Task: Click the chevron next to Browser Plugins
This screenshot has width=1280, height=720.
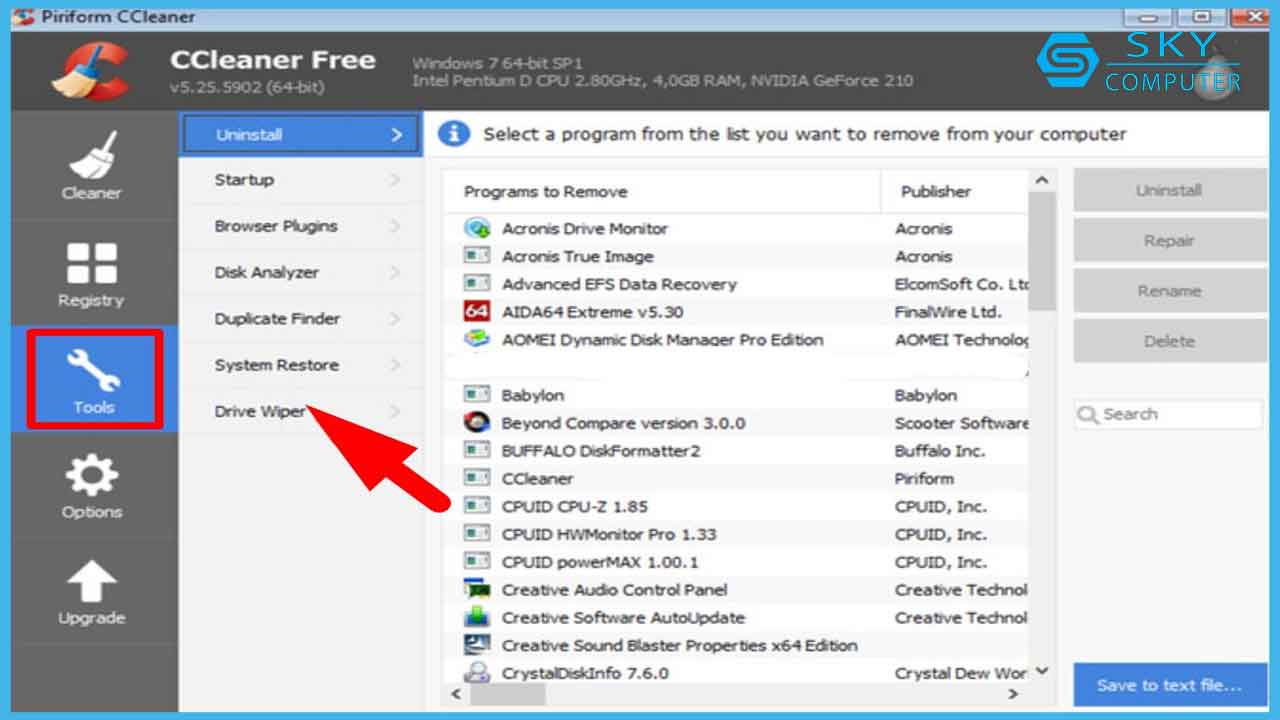Action: [395, 226]
